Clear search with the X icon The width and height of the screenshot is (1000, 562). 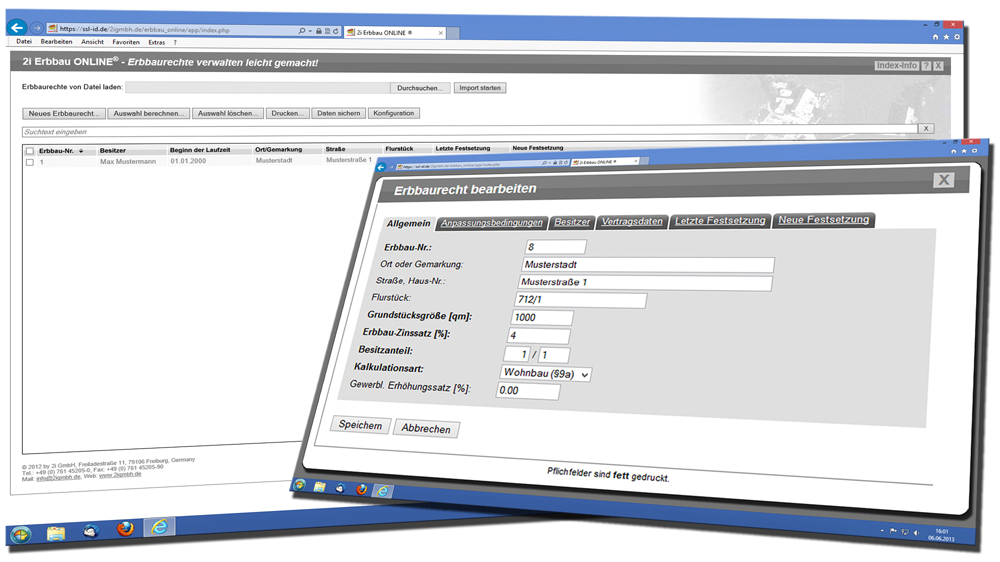pyautogui.click(x=926, y=129)
